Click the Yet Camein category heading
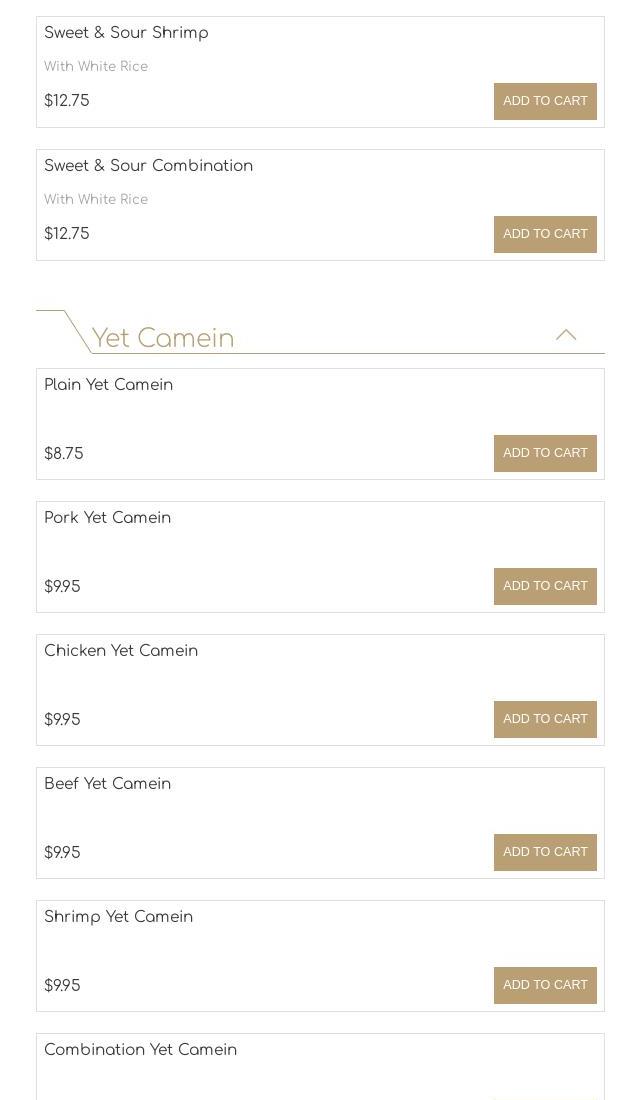The image size is (635, 1100). point(163,338)
